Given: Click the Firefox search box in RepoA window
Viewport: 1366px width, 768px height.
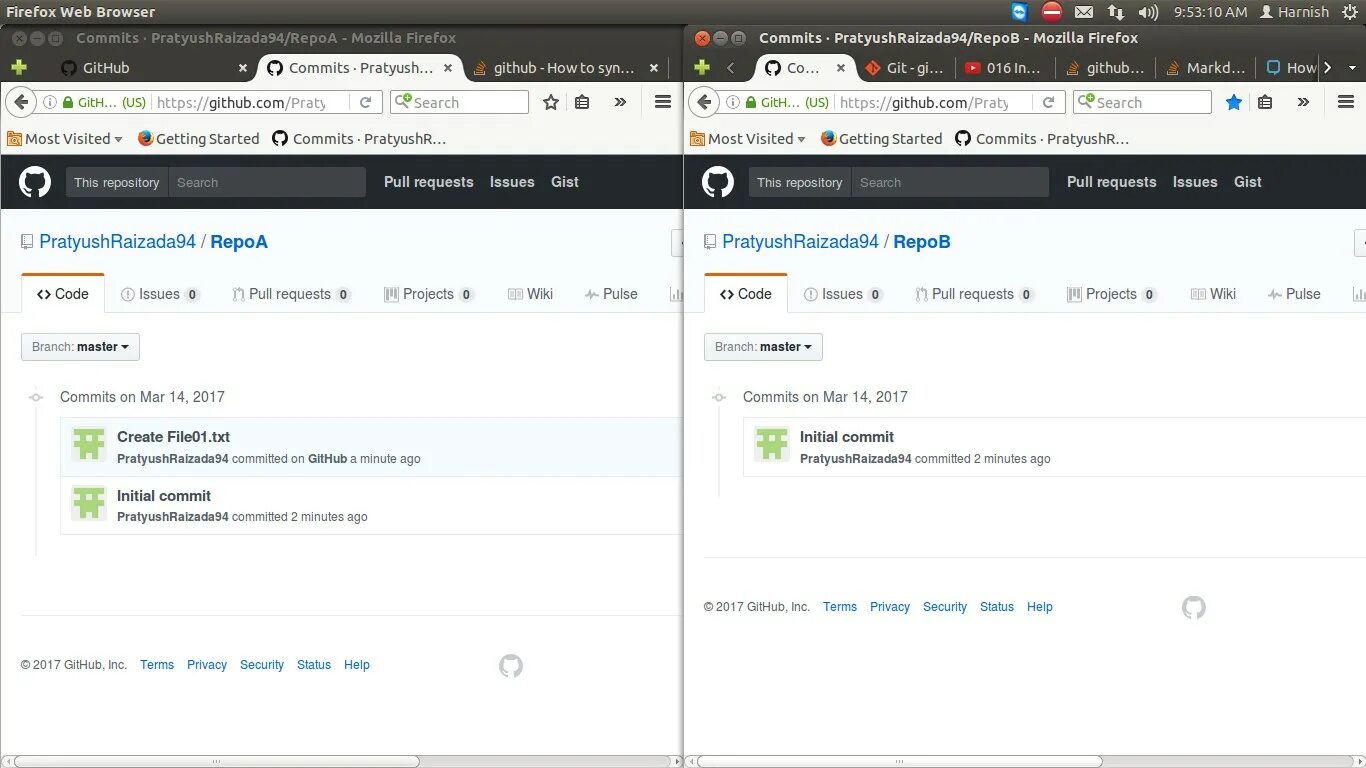Looking at the screenshot, I should pos(460,102).
